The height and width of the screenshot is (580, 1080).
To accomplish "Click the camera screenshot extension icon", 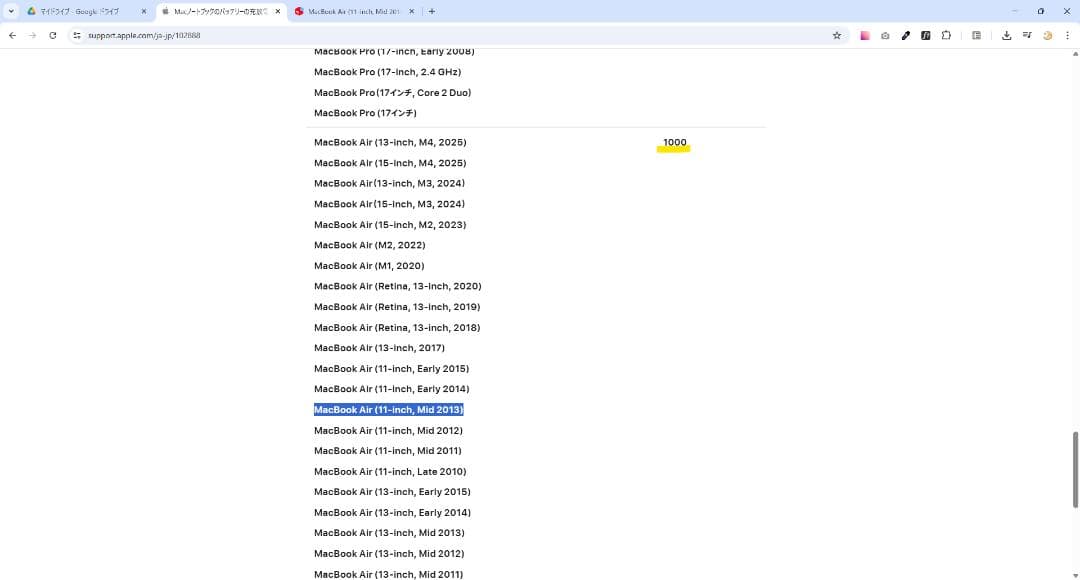I will click(x=885, y=35).
